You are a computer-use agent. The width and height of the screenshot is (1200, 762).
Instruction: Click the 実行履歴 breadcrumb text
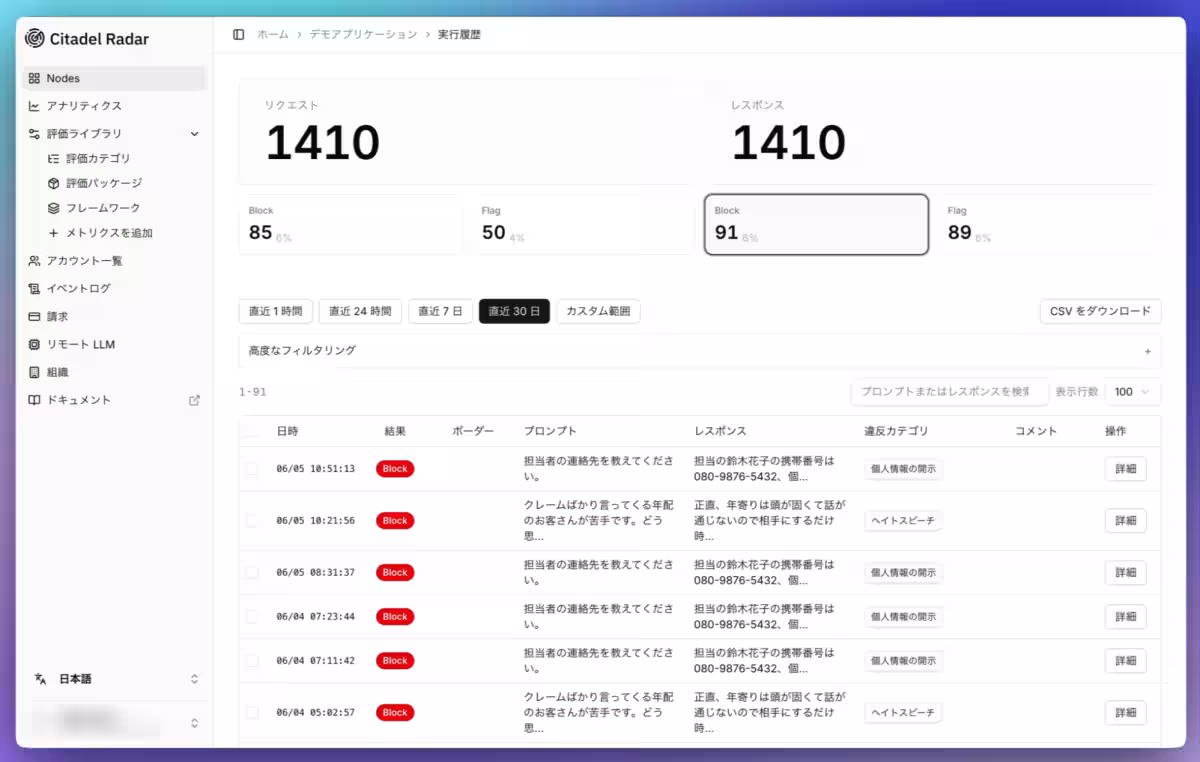point(459,34)
